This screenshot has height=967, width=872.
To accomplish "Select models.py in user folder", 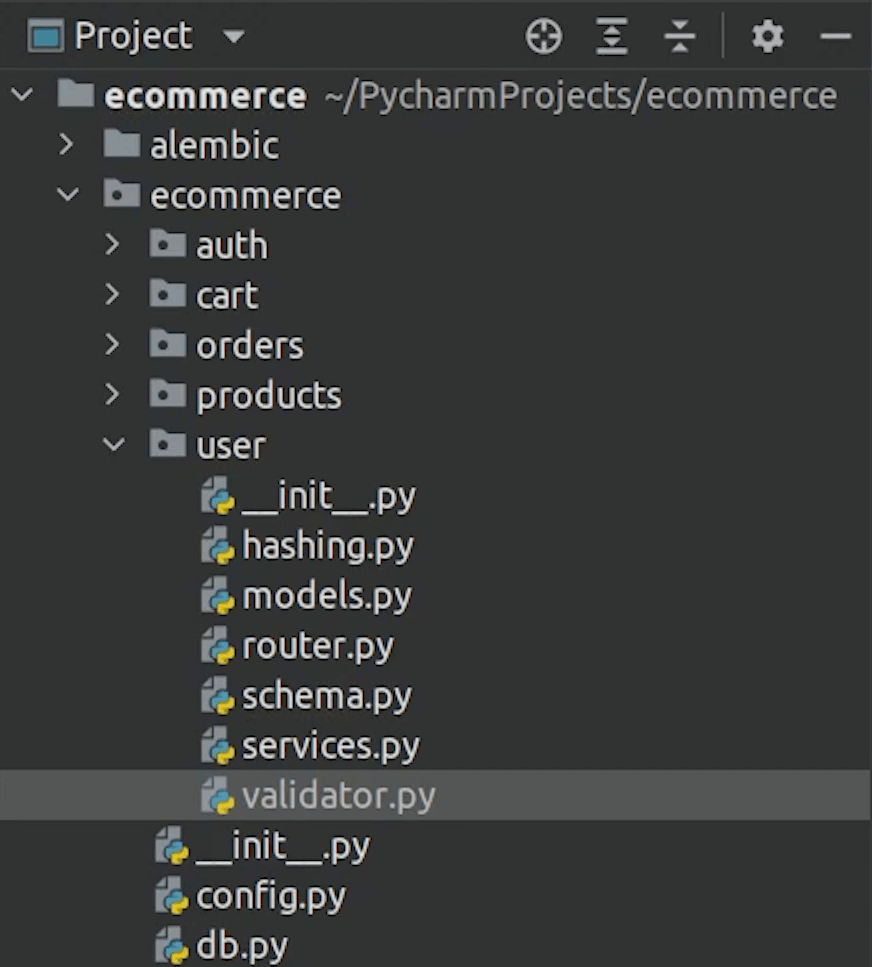I will click(326, 596).
